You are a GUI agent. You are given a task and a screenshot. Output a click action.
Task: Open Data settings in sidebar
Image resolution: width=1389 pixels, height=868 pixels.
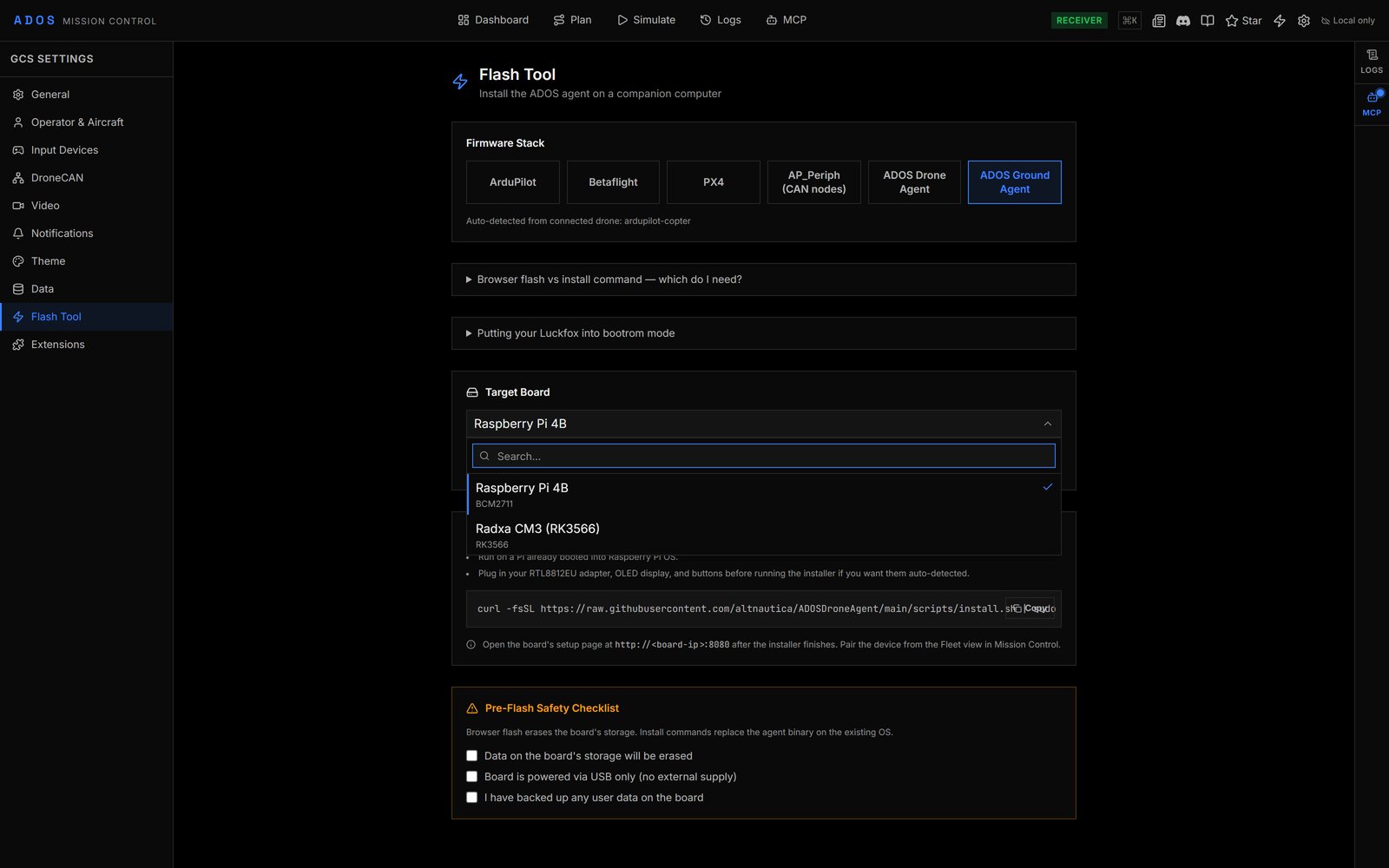[87, 289]
